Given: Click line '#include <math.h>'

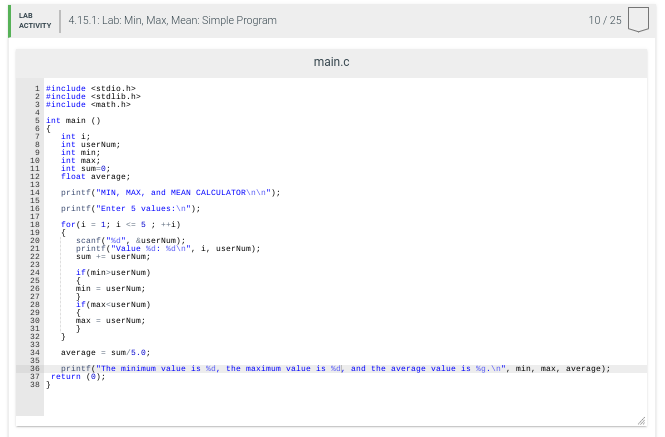Looking at the screenshot, I should (88, 104).
